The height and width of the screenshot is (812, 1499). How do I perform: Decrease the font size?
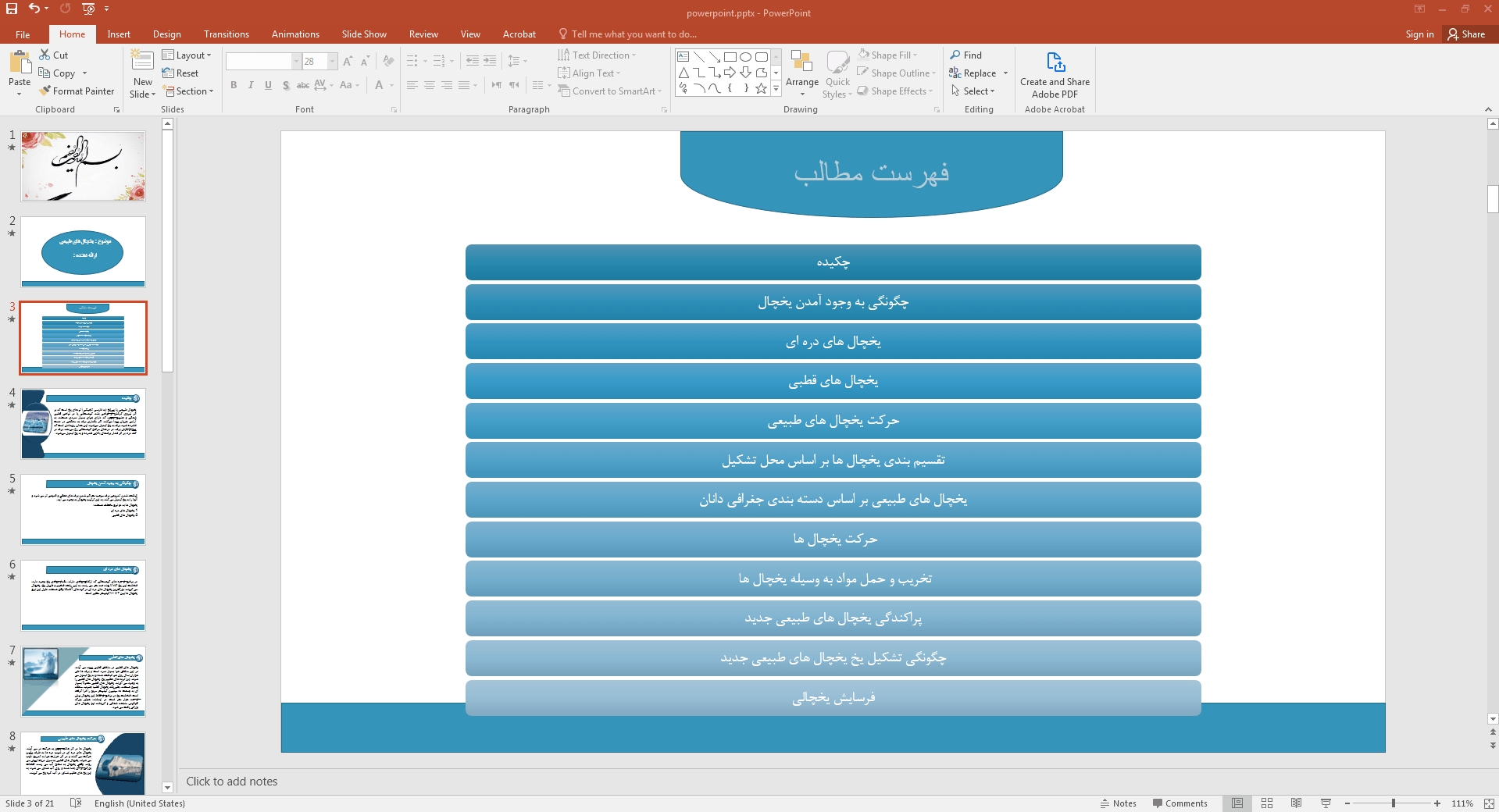pos(365,61)
